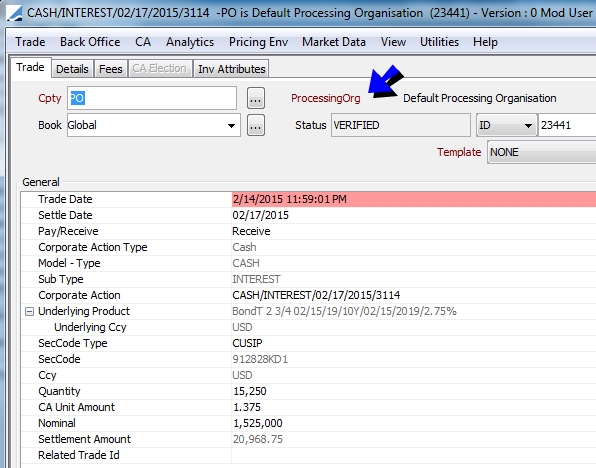Open the ID type dropdown
This screenshot has height=468, width=596.
pyautogui.click(x=506, y=125)
